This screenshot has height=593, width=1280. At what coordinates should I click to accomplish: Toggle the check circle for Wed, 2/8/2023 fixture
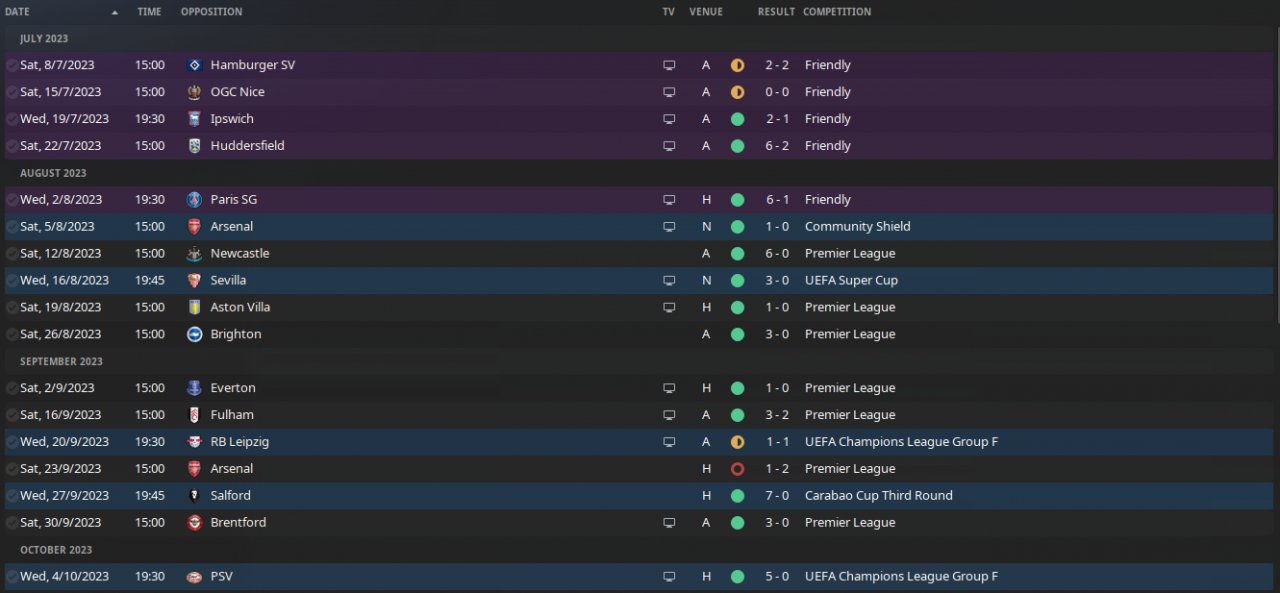point(12,200)
